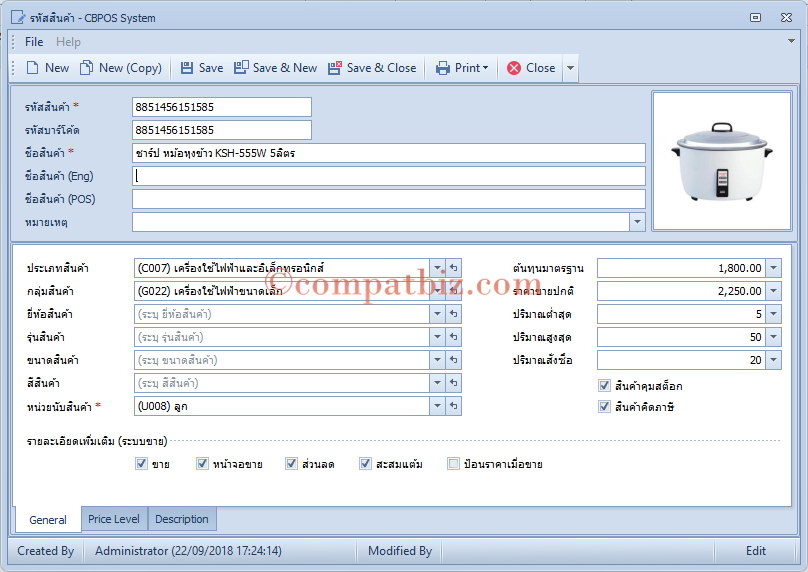Click the Save & New toolbar icon
This screenshot has height=572, width=808.
tap(241, 68)
